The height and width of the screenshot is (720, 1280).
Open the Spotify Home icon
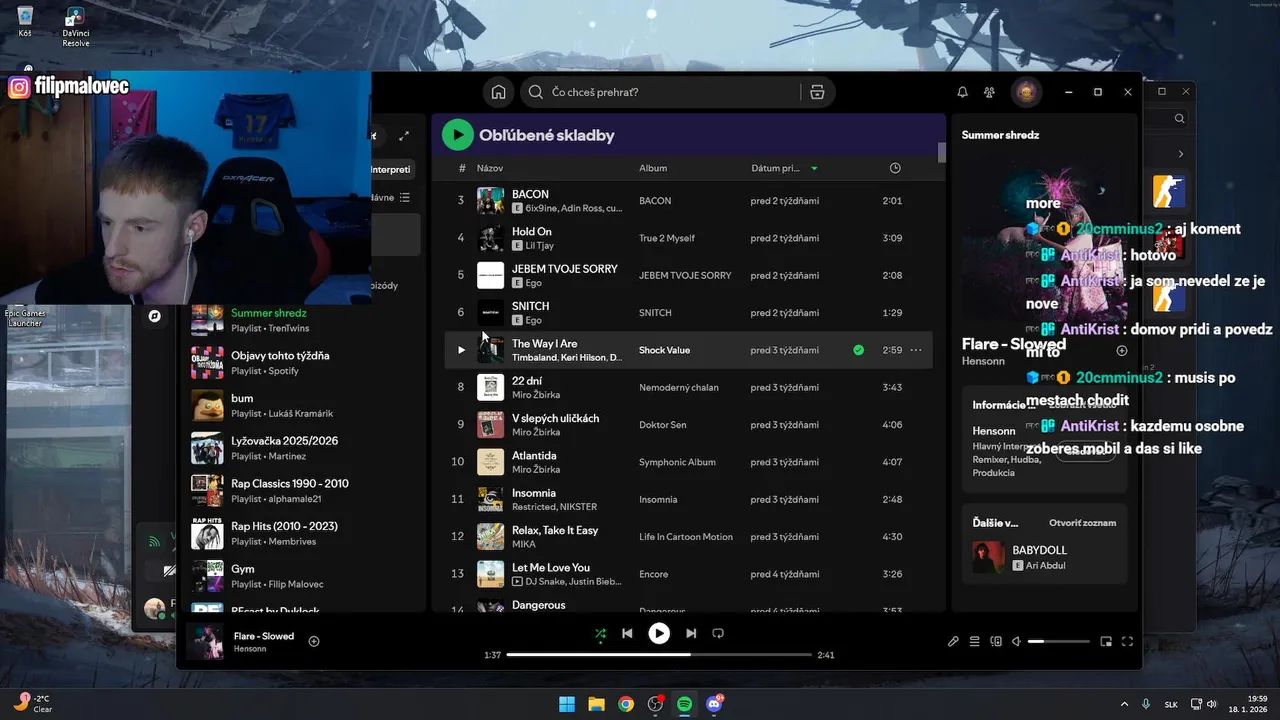point(498,92)
